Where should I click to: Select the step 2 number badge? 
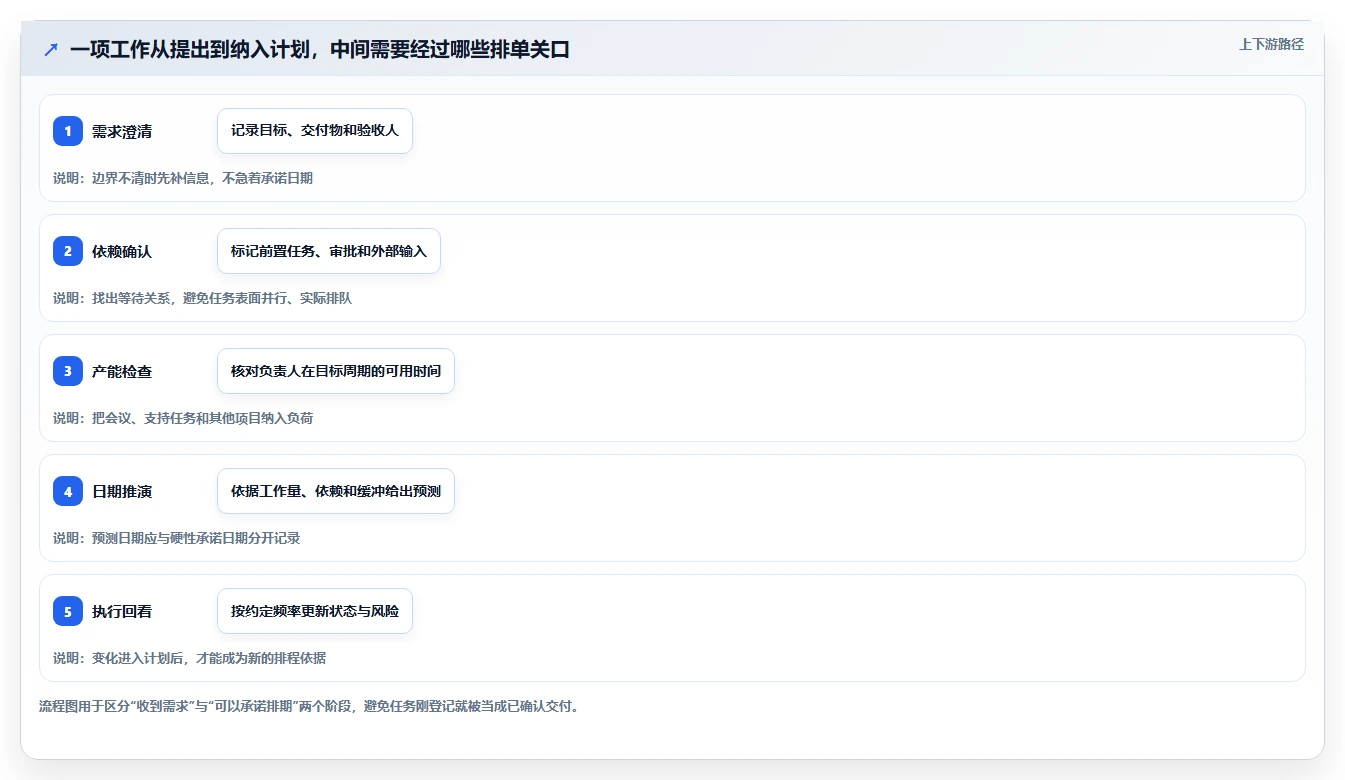pos(68,251)
